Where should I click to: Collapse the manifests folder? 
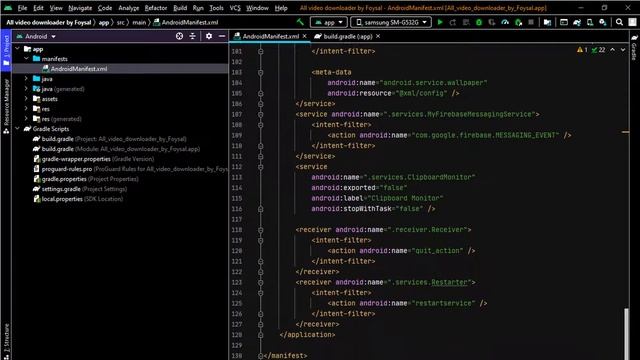click(27, 59)
